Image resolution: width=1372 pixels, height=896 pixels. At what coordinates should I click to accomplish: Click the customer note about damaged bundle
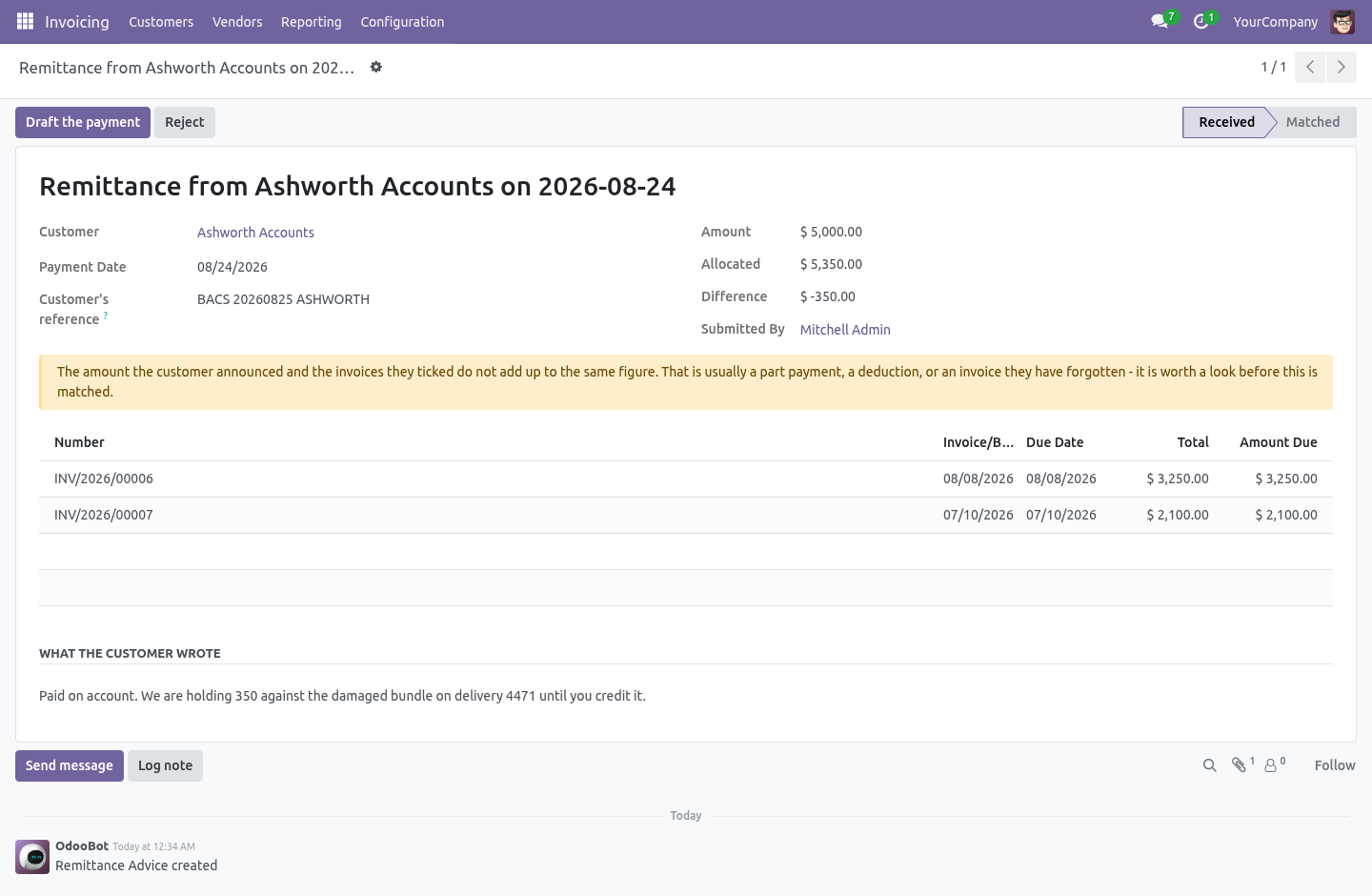[342, 696]
